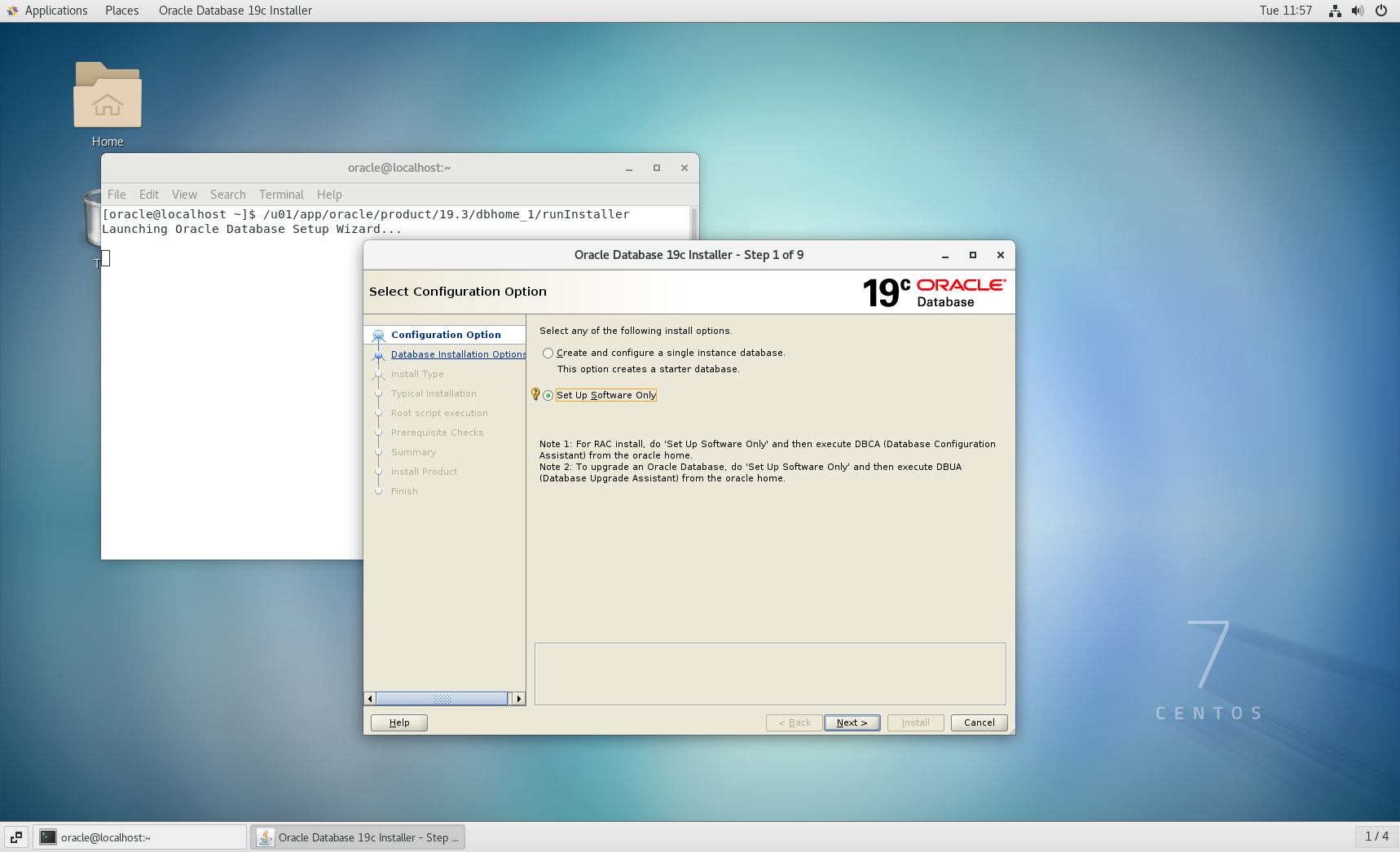
Task: Open the Oracle Database 19c Installer app menu
Action: pyautogui.click(x=236, y=11)
